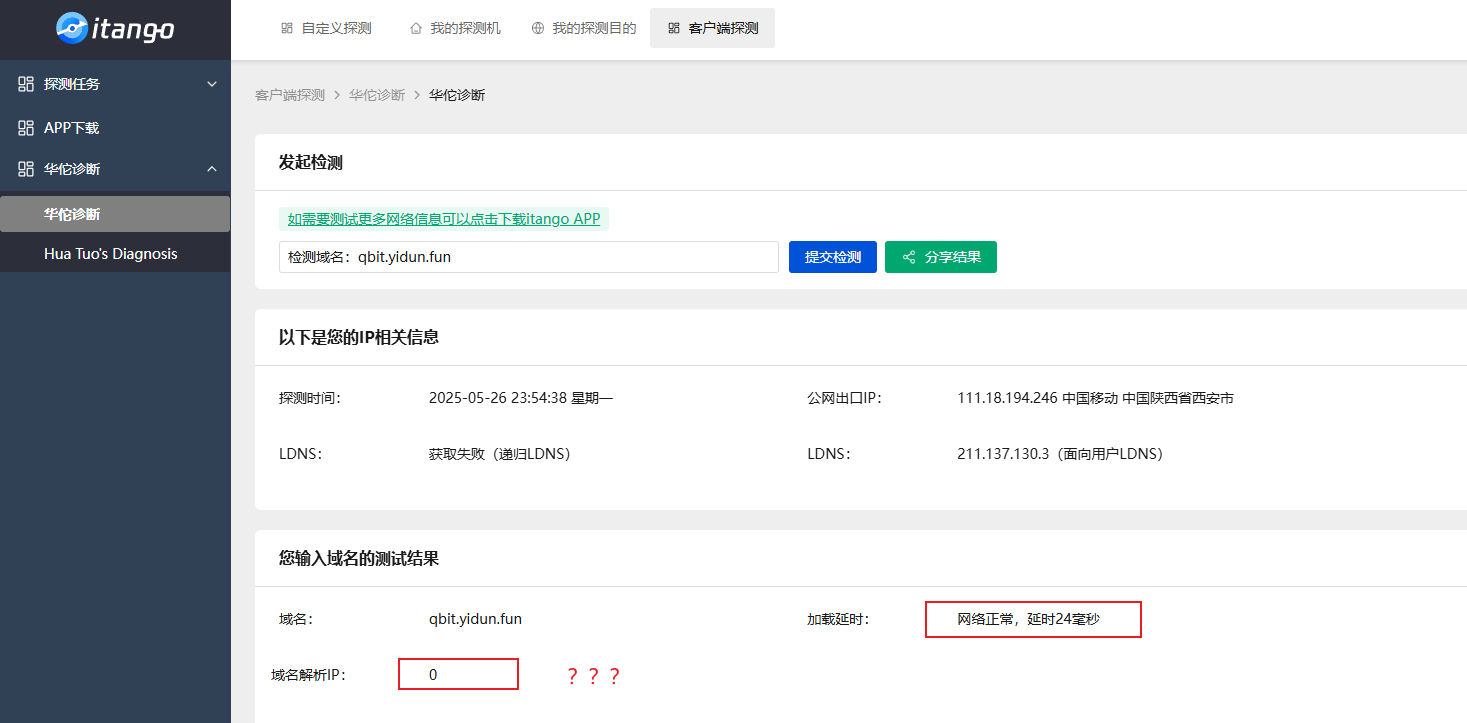The image size is (1467, 723).
Task: Click the first 华佗诊断 breadcrumb link
Action: [x=377, y=95]
